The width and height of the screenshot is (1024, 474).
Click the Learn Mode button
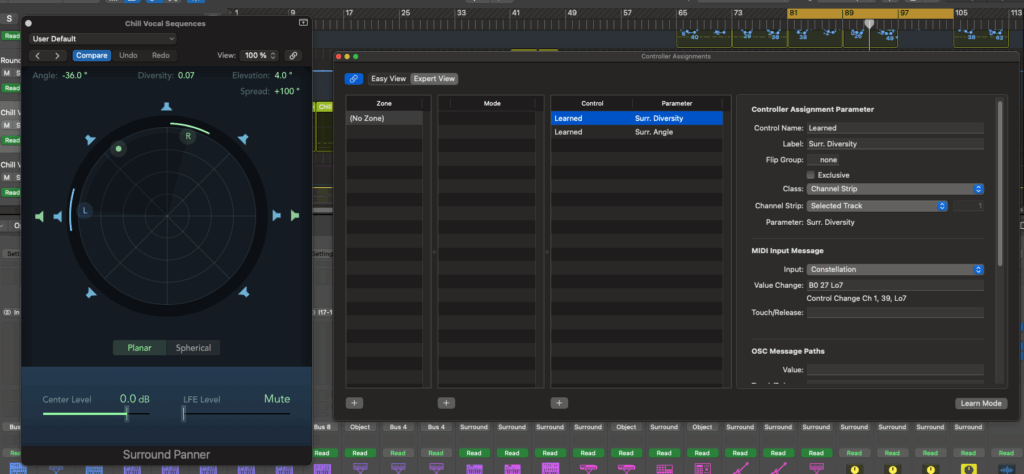click(980, 403)
